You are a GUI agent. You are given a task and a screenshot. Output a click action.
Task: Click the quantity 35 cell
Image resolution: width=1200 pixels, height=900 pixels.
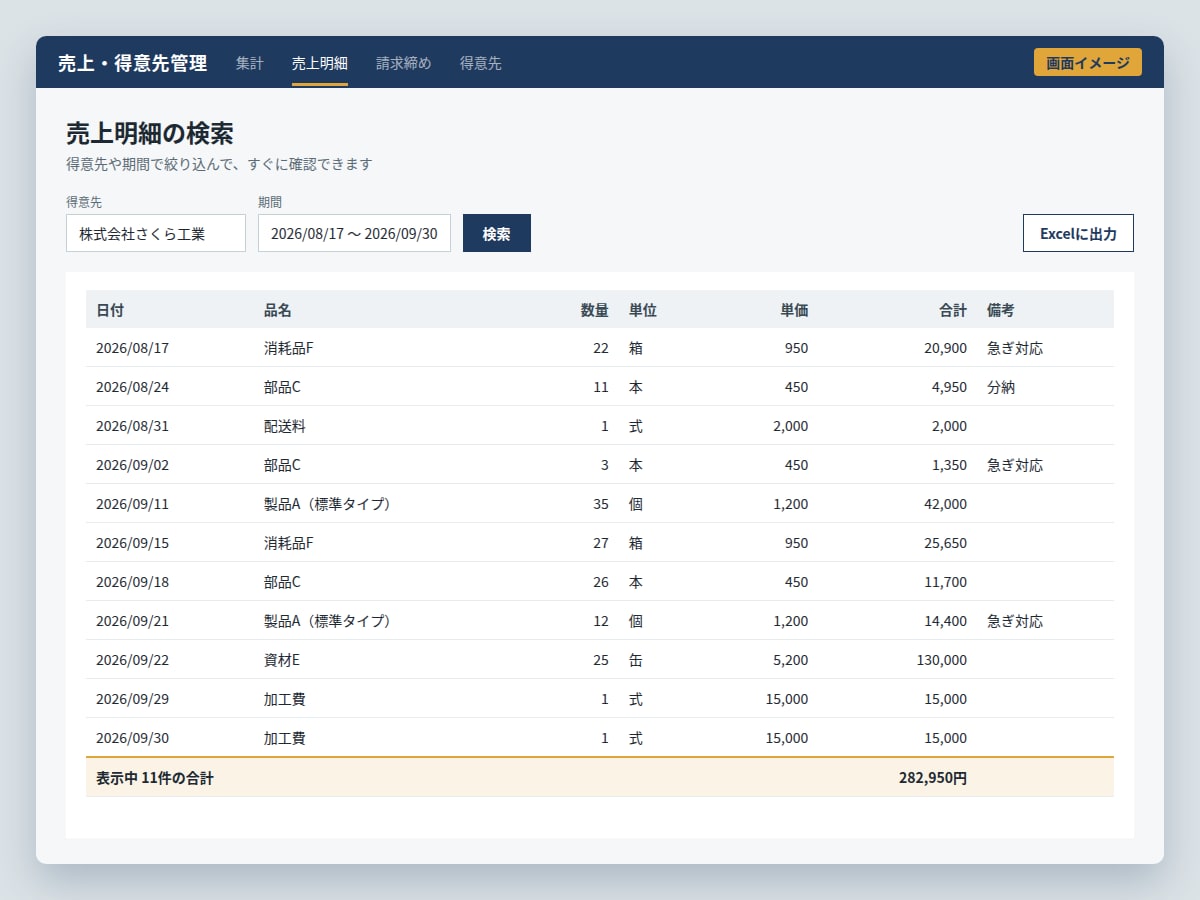pos(600,504)
